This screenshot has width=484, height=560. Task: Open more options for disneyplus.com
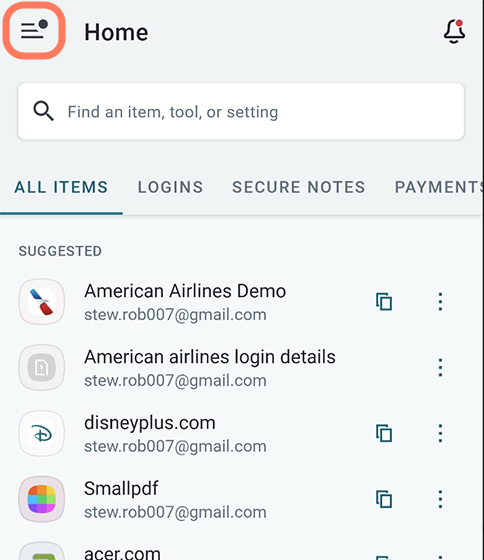tap(440, 433)
